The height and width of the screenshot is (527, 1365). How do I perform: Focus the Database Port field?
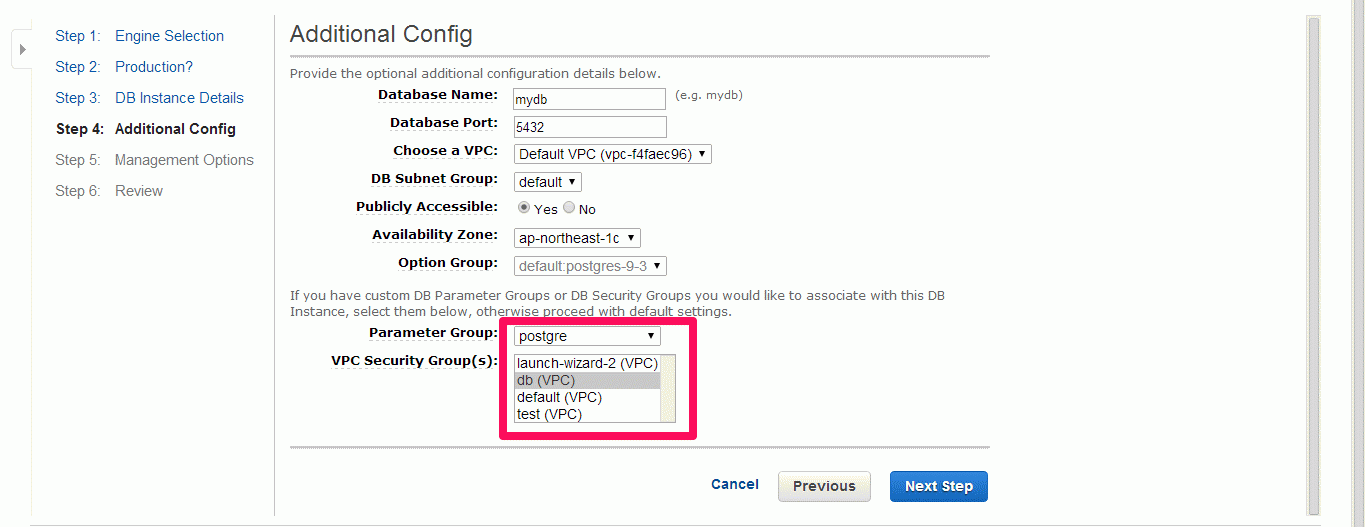click(589, 127)
